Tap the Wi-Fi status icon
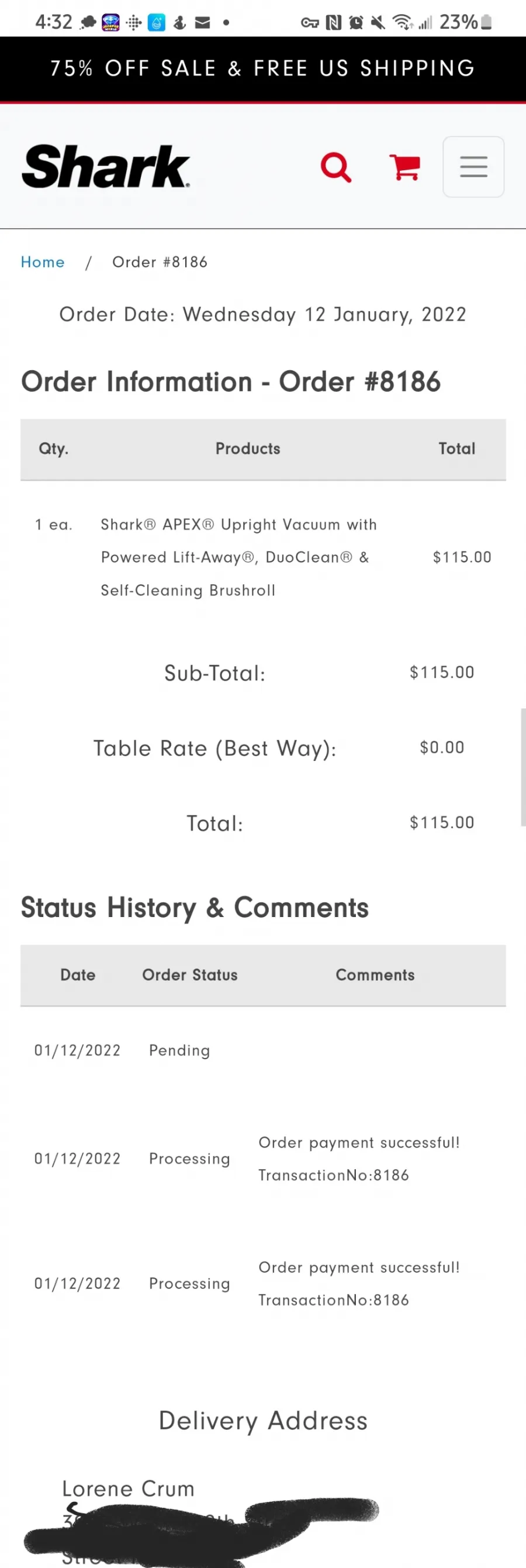Screen dimensions: 526x1568 (x=403, y=23)
